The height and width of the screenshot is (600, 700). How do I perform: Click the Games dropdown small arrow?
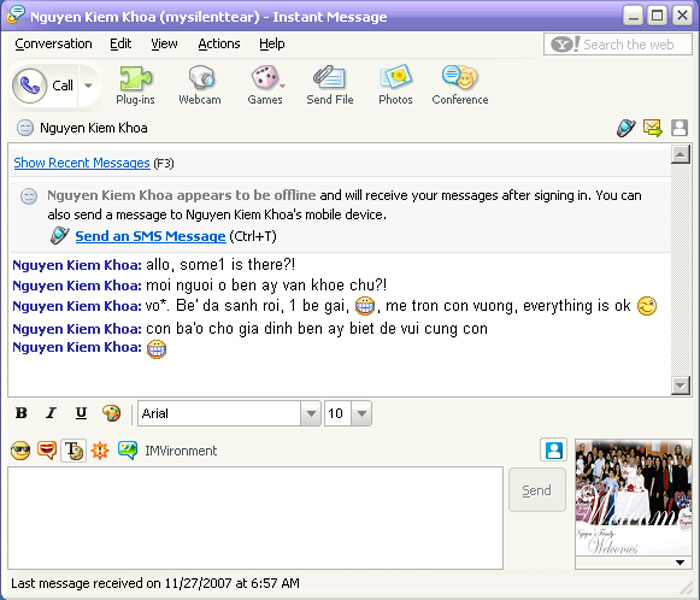(282, 85)
